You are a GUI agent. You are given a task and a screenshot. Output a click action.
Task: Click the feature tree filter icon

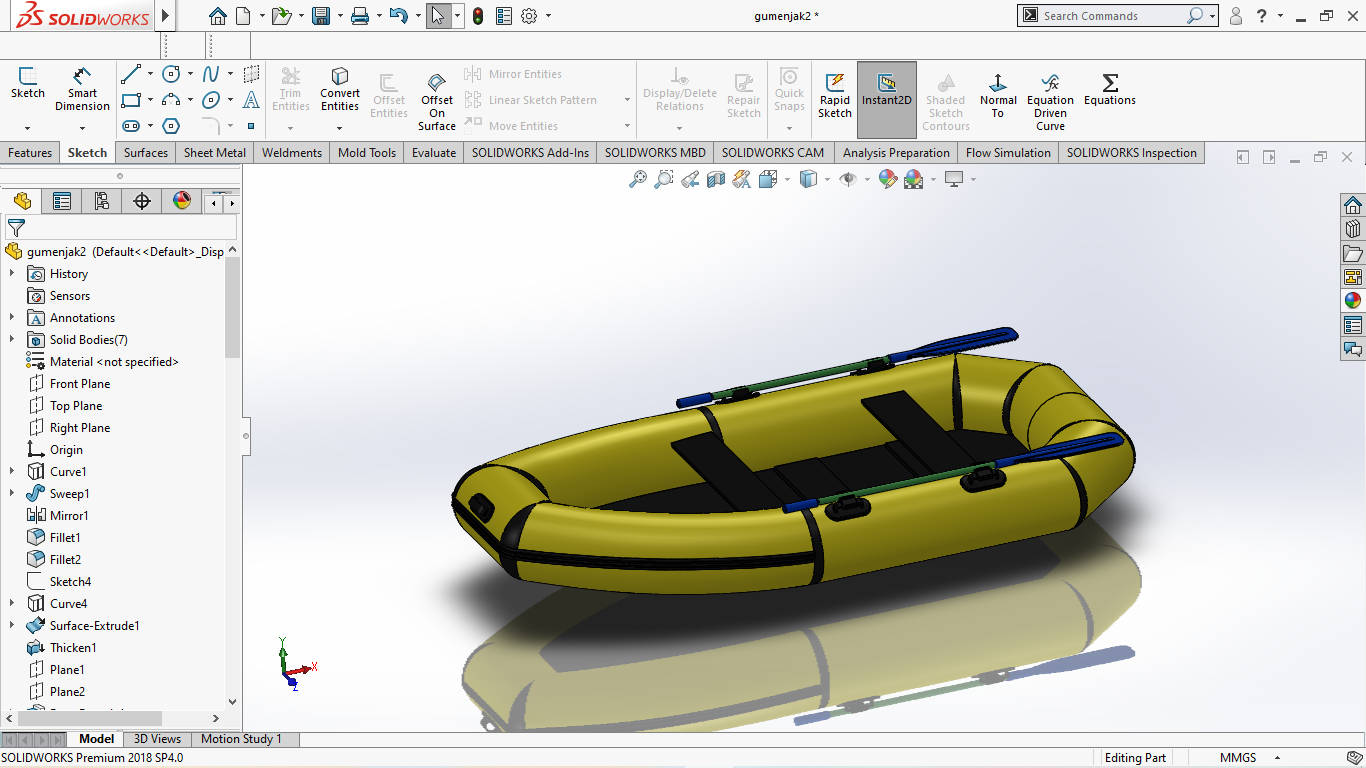(16, 227)
